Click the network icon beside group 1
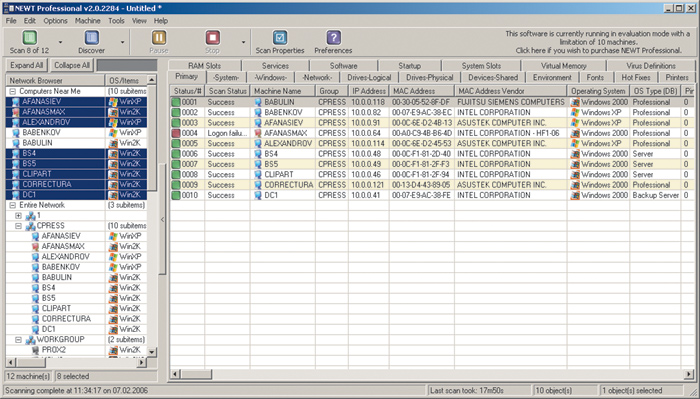 click(30, 216)
